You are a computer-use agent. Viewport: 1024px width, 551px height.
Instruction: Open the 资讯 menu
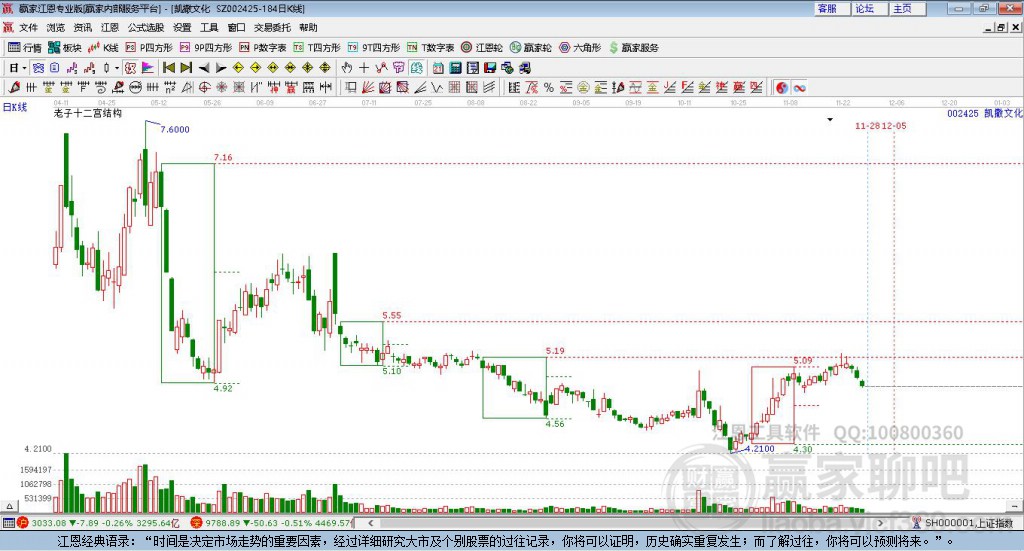coord(83,27)
